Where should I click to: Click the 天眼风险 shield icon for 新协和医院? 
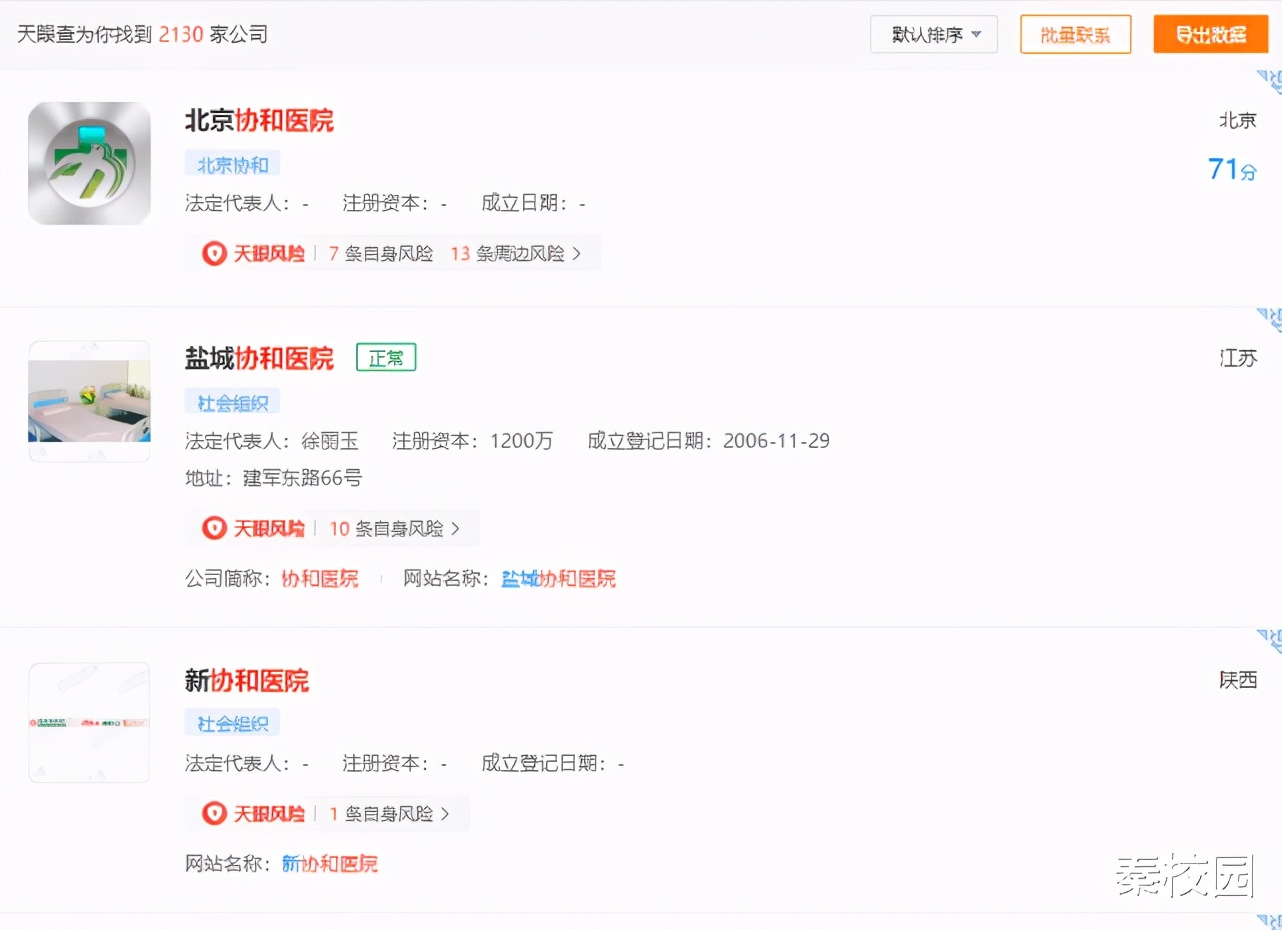[x=213, y=813]
